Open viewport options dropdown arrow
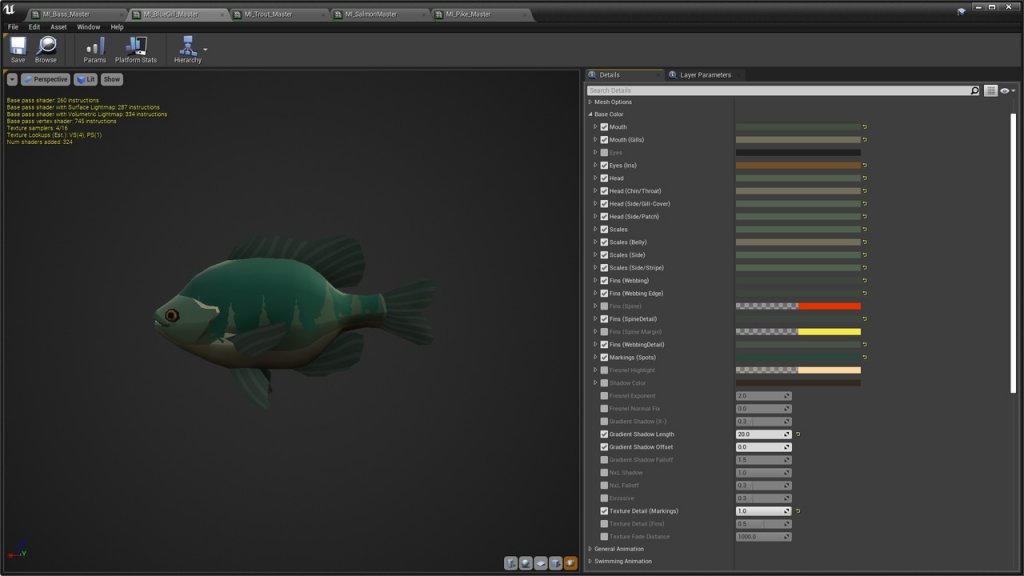The height and width of the screenshot is (576, 1024). (12, 79)
